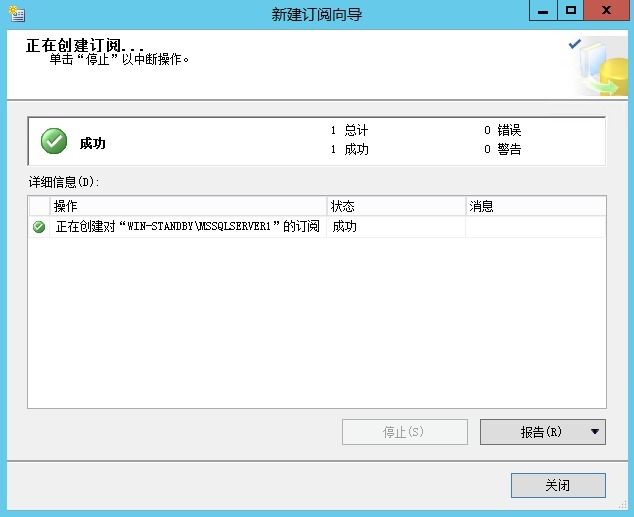
Task: Sort by the 操作 column header
Action: click(189, 206)
